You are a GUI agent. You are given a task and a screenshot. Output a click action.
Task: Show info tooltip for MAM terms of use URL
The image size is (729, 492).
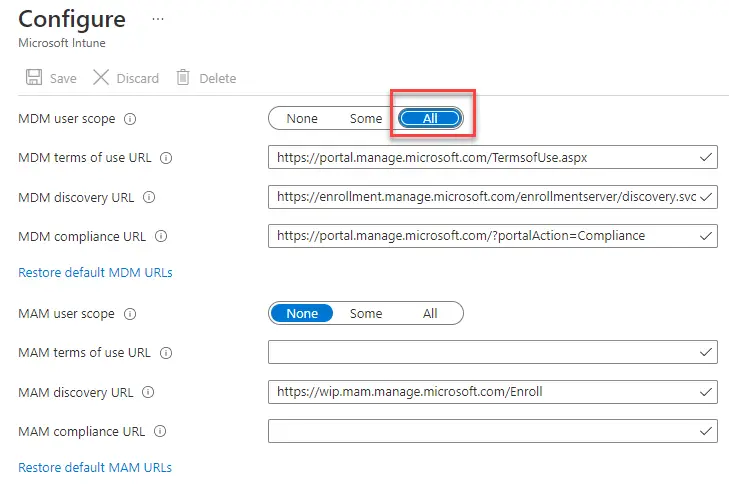click(x=166, y=353)
